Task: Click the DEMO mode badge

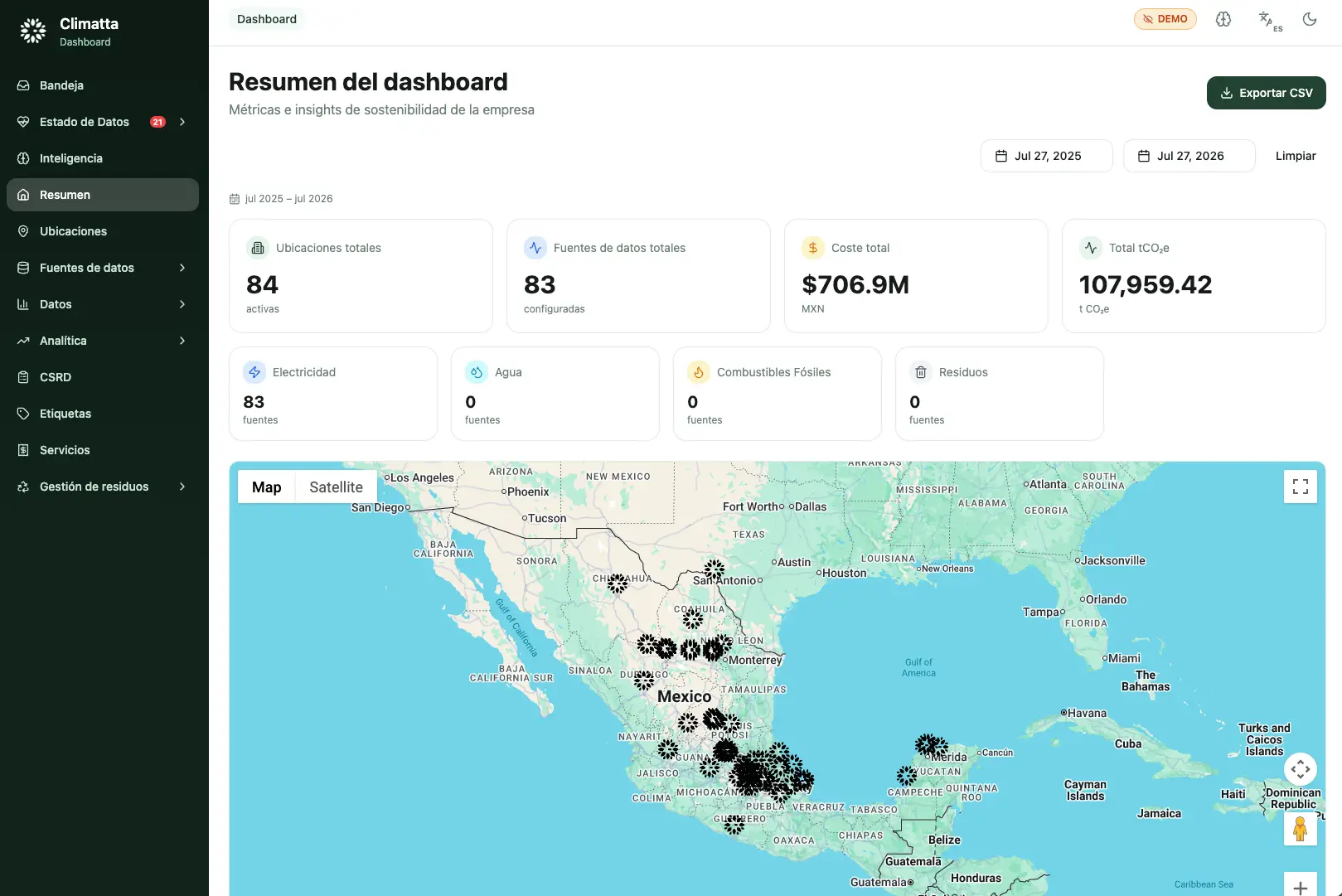Action: pos(1165,19)
